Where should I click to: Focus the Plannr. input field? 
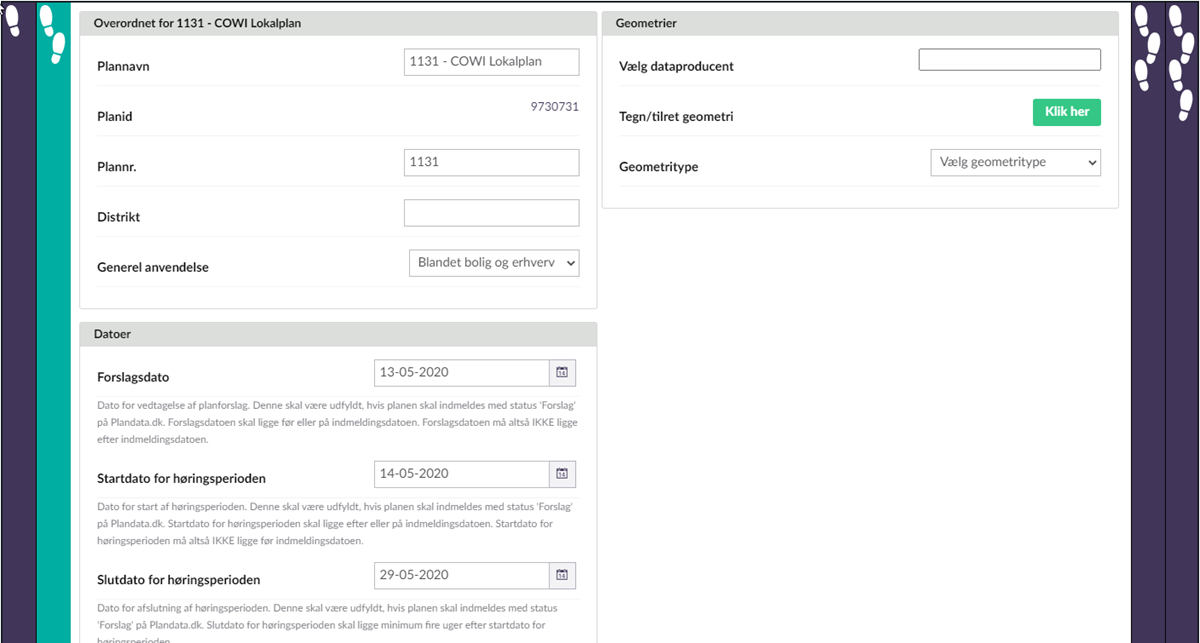491,162
